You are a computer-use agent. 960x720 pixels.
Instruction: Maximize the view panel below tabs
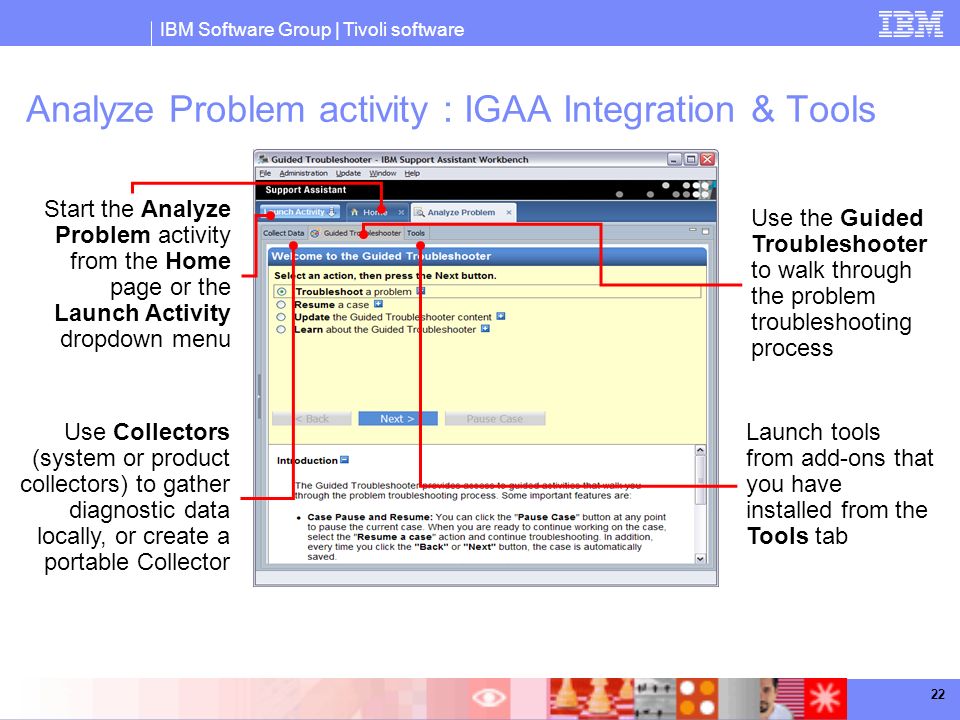(705, 231)
